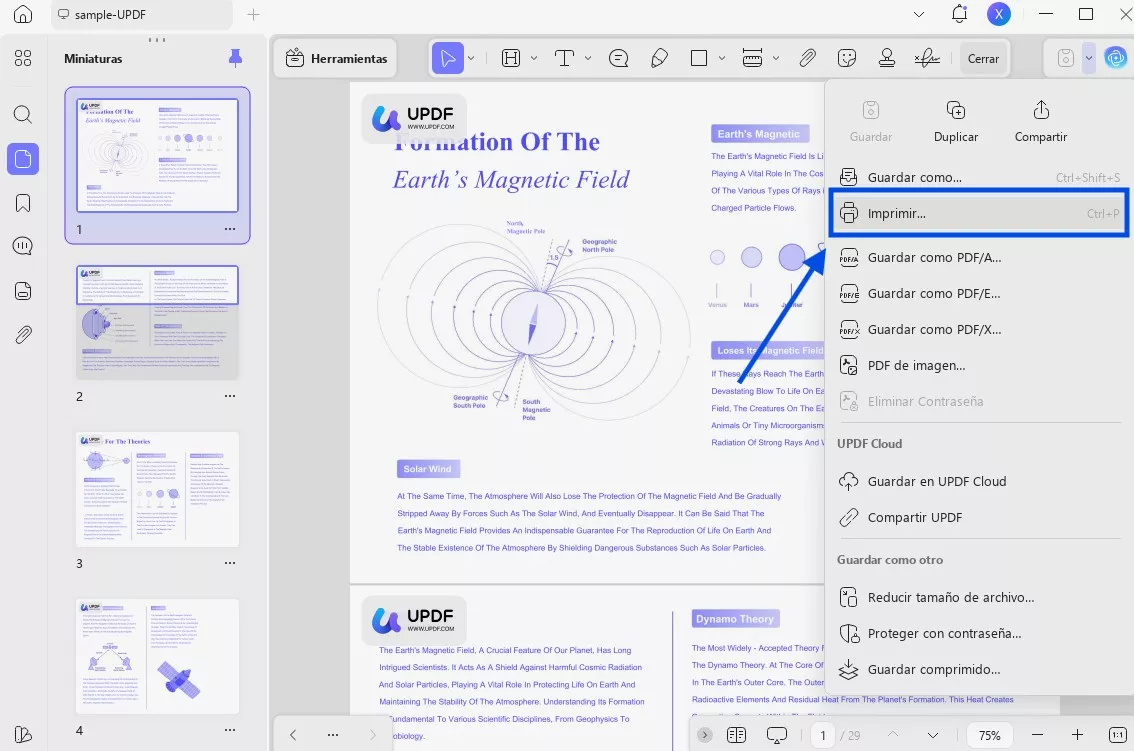
Task: Select the thumbnails panel icon
Action: click(23, 158)
